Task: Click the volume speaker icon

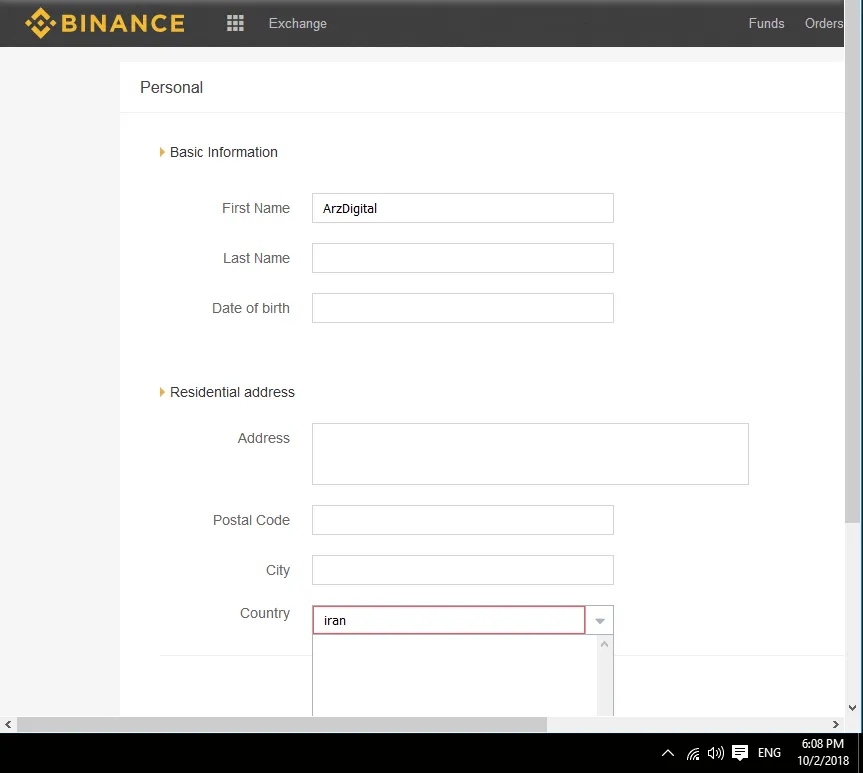Action: (715, 753)
